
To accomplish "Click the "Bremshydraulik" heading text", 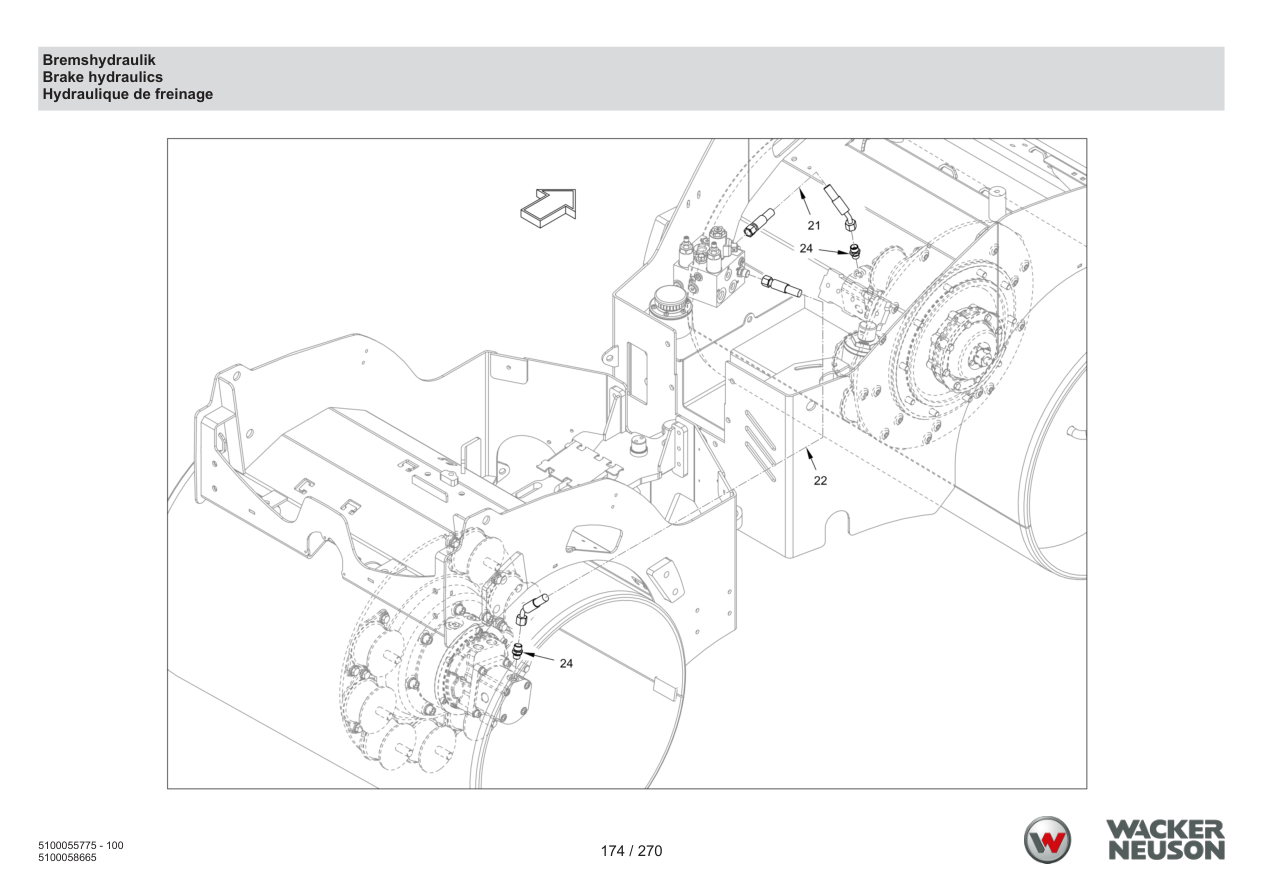I will coord(99,60).
